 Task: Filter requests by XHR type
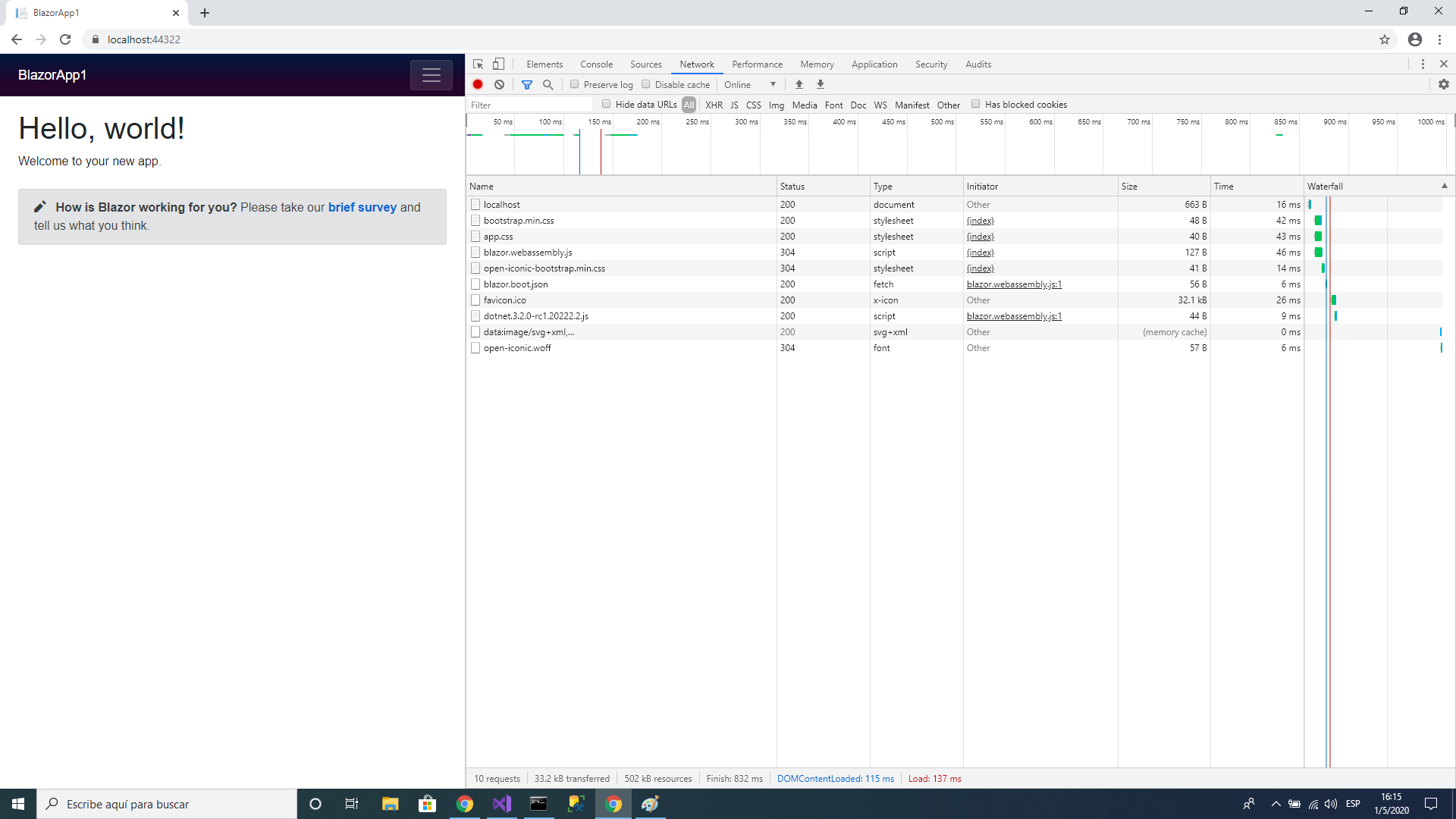coord(714,105)
